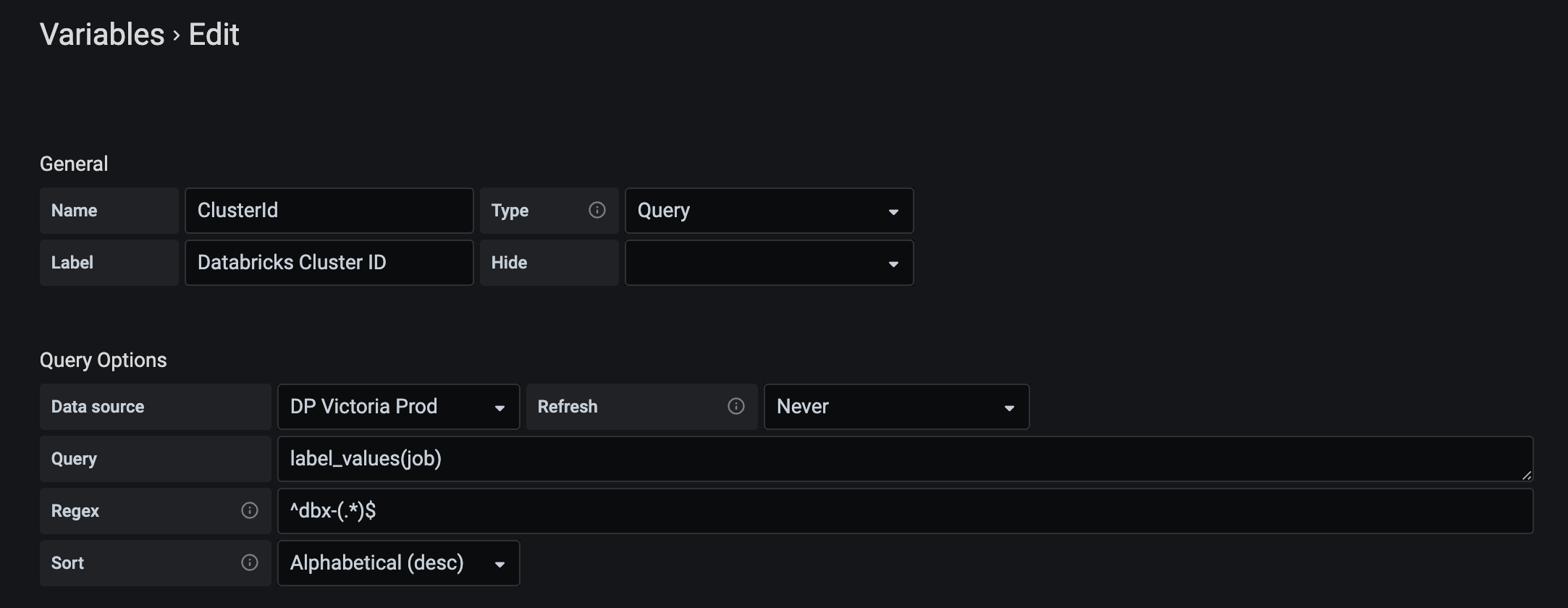
Task: Click the info icon next to Sort
Action: pyautogui.click(x=250, y=562)
